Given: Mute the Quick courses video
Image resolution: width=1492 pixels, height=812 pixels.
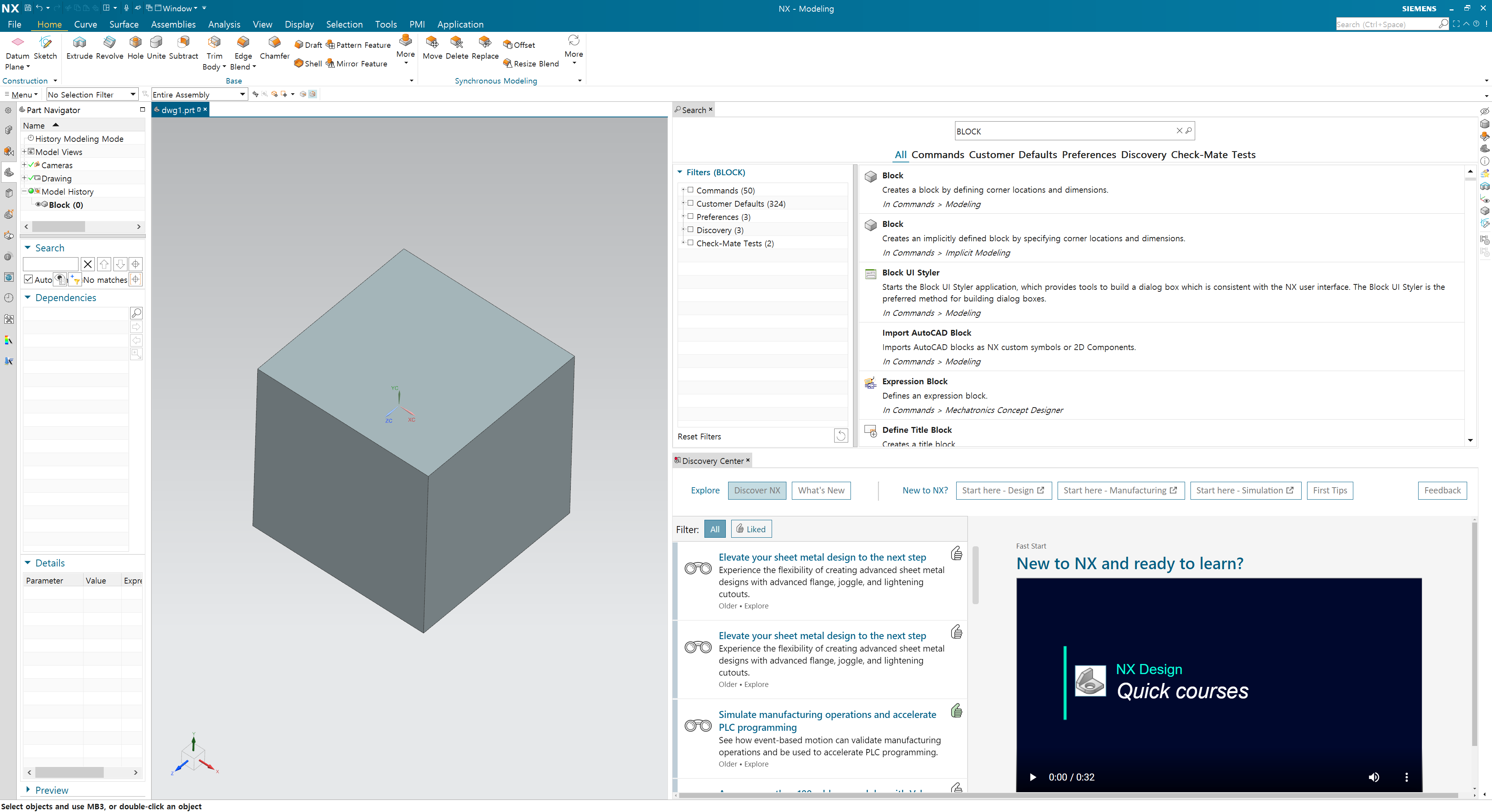Looking at the screenshot, I should tap(1373, 777).
